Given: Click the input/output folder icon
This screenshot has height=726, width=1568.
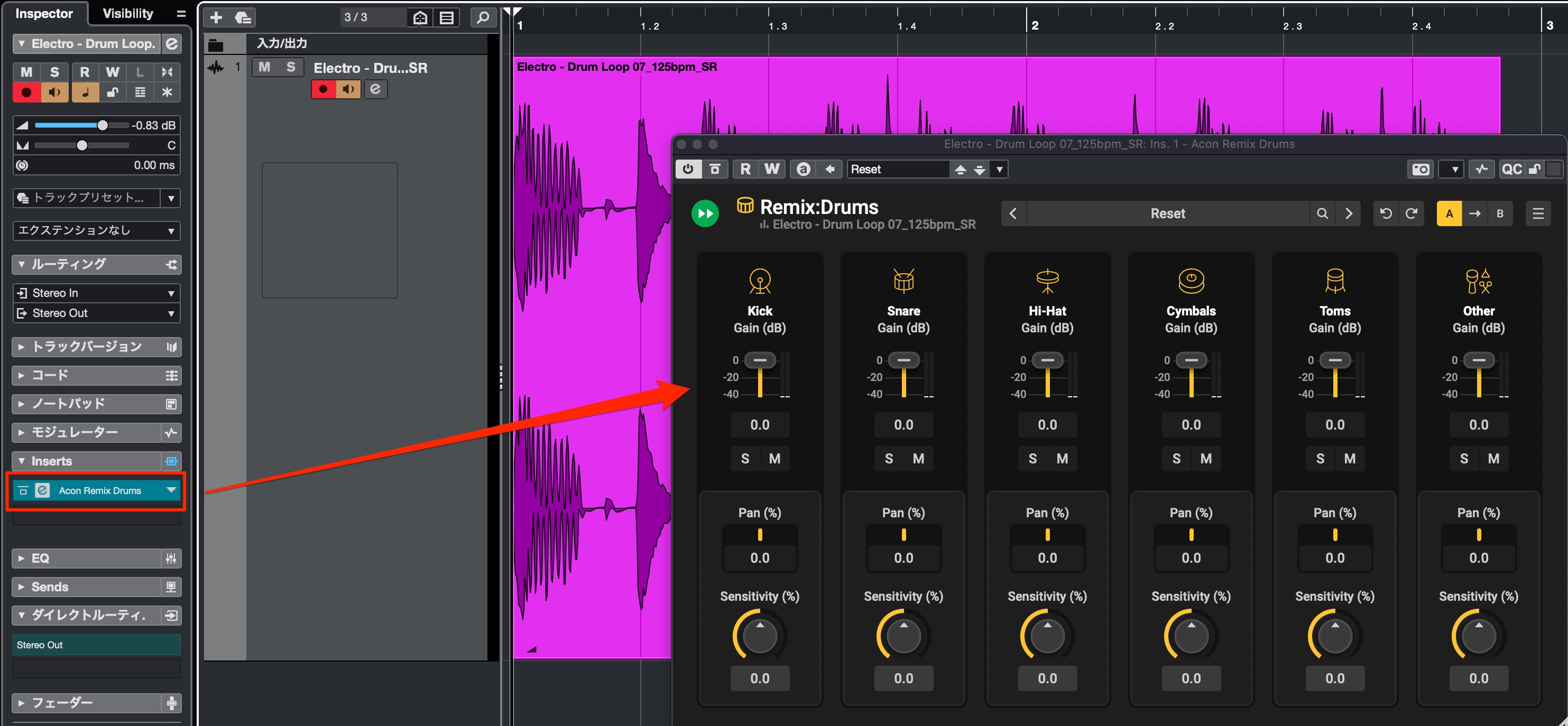Looking at the screenshot, I should pyautogui.click(x=216, y=44).
